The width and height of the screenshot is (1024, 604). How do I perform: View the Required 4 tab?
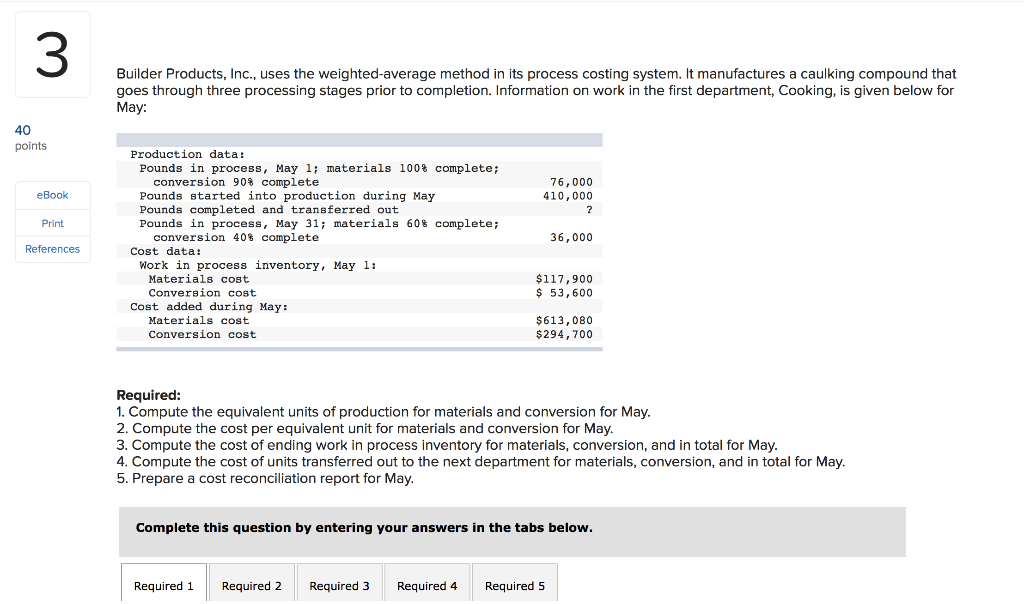click(x=427, y=585)
